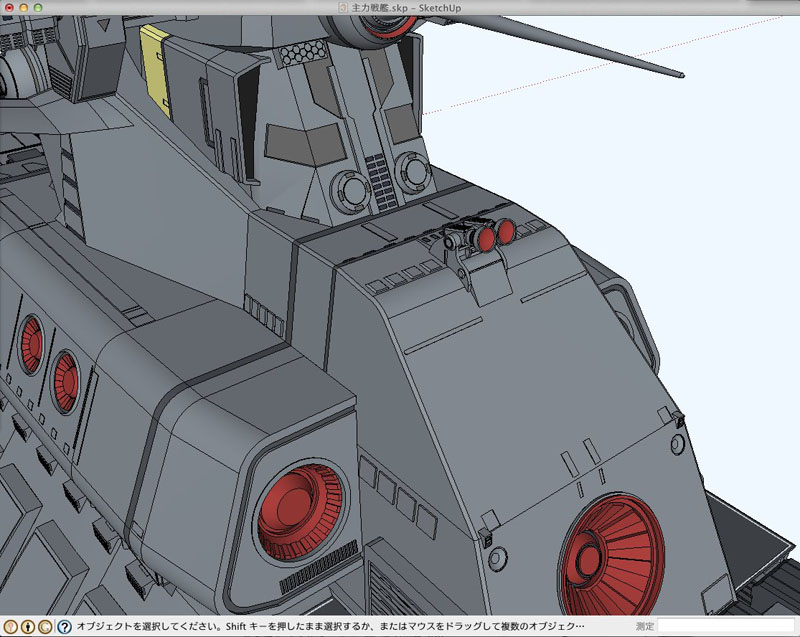
Task: Select the right small red light atop hull
Action: click(506, 233)
